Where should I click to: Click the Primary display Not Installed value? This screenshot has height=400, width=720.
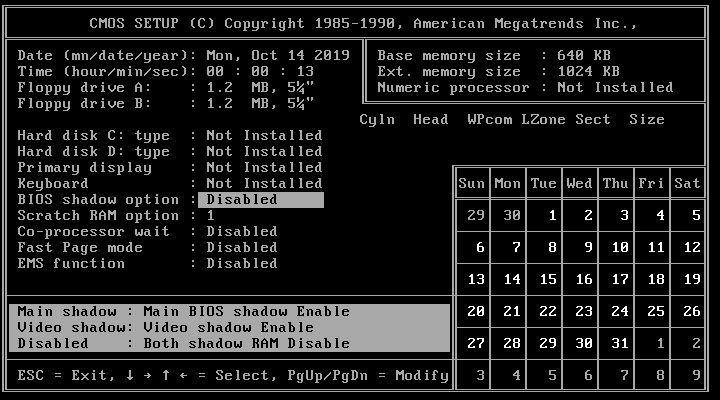(x=264, y=167)
